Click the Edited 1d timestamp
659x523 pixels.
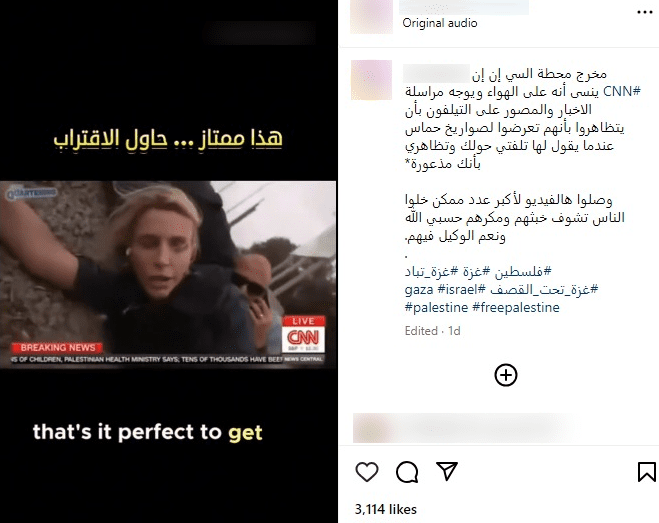point(432,331)
